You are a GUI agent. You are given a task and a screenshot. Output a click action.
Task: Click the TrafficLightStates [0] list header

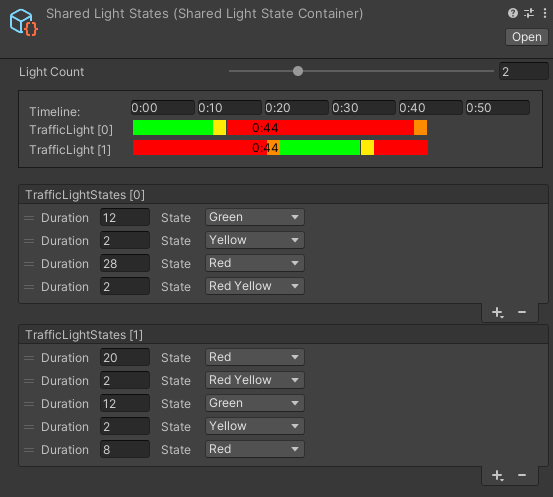pyautogui.click(x=284, y=194)
